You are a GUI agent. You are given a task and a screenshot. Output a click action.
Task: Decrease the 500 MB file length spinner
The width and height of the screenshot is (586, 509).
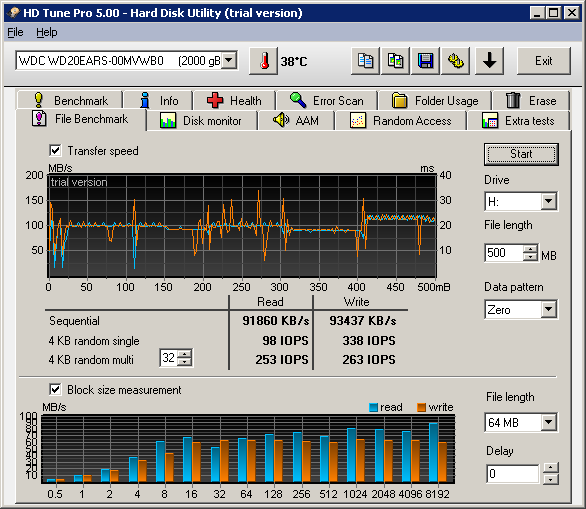coord(530,257)
